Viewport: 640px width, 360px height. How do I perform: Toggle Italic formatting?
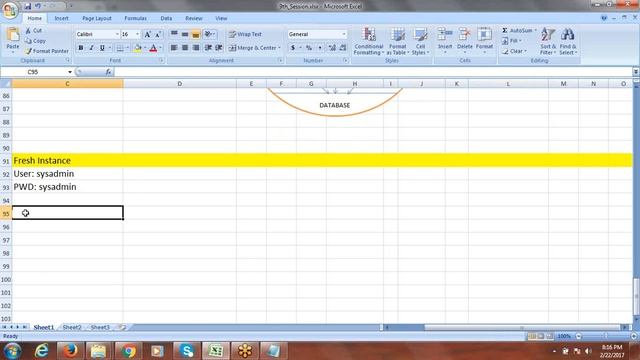(x=91, y=48)
